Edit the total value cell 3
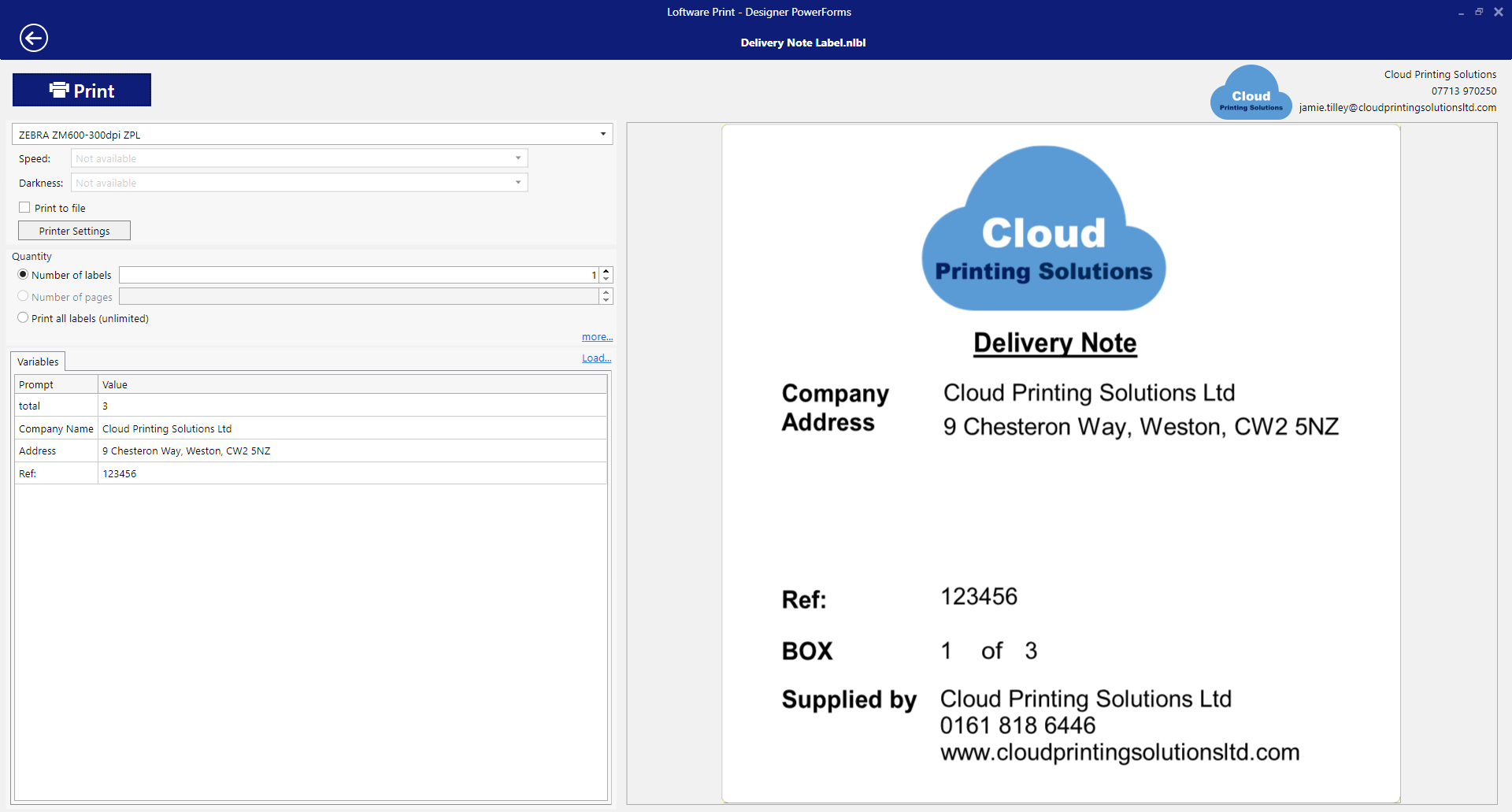The image size is (1512, 812). pos(352,406)
